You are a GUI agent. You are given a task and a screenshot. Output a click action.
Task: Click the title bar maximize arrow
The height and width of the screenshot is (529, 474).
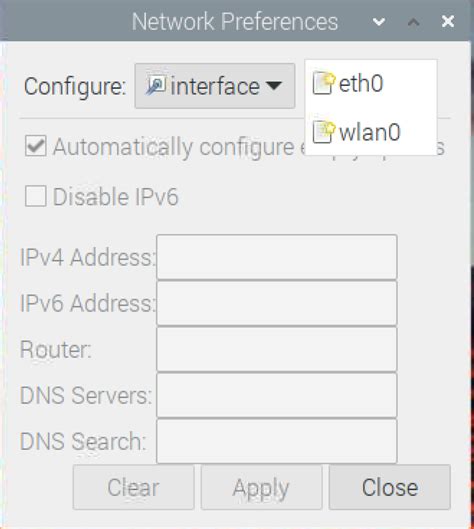tap(414, 22)
